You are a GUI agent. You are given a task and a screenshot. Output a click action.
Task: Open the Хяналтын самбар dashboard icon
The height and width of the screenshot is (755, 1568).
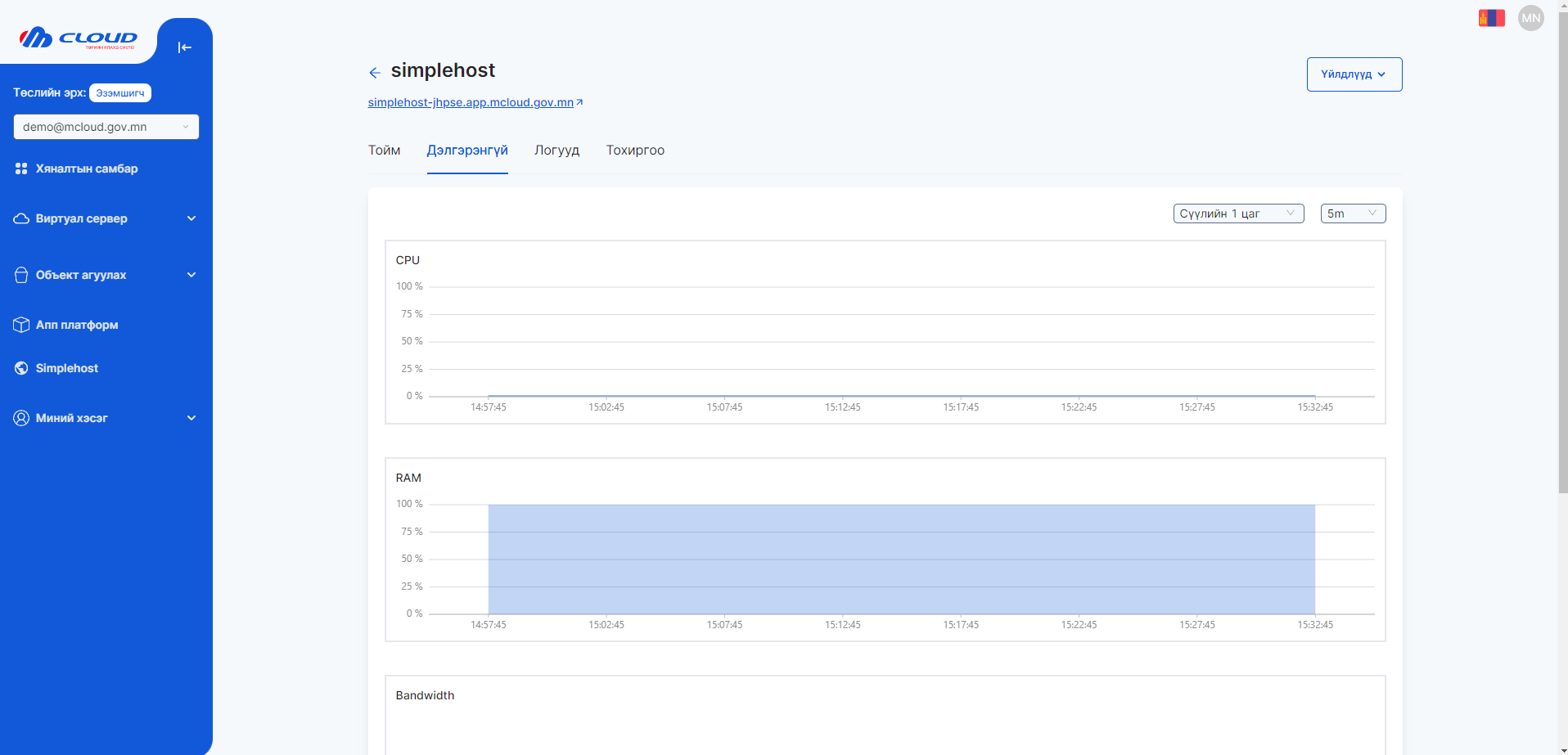21,169
